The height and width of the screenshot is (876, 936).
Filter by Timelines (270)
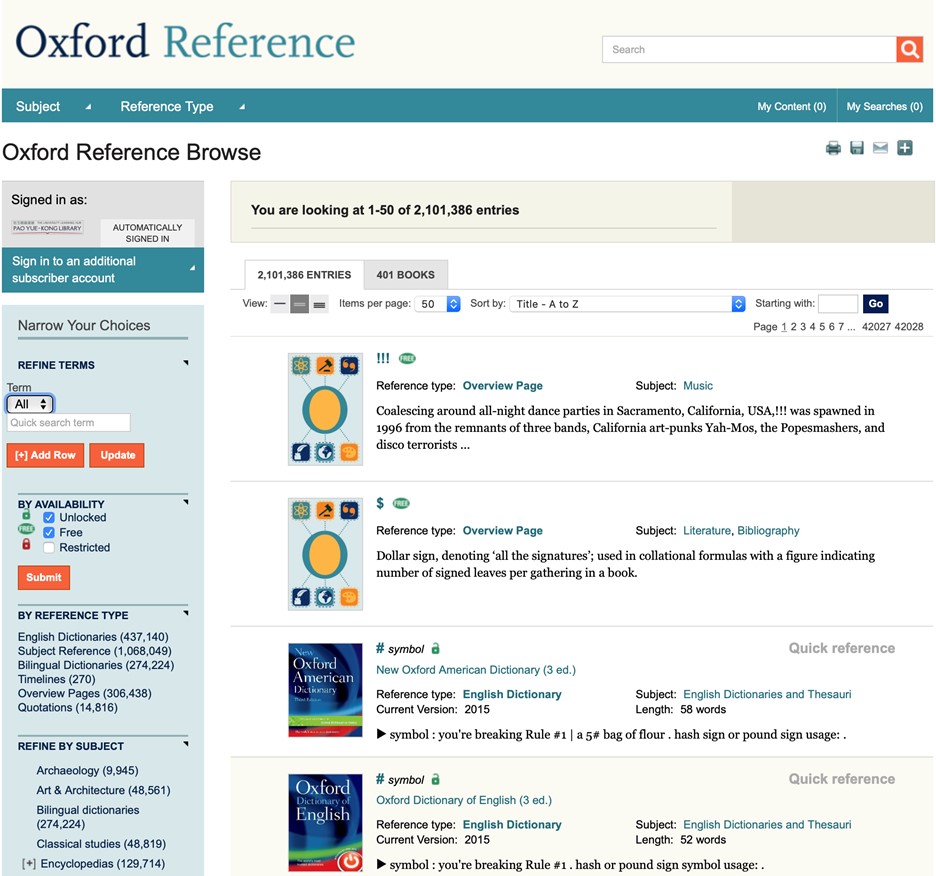point(57,679)
